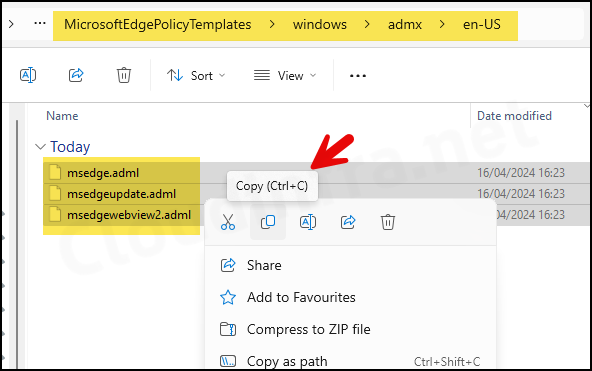Click the Delete trash icon in context menu

point(388,222)
